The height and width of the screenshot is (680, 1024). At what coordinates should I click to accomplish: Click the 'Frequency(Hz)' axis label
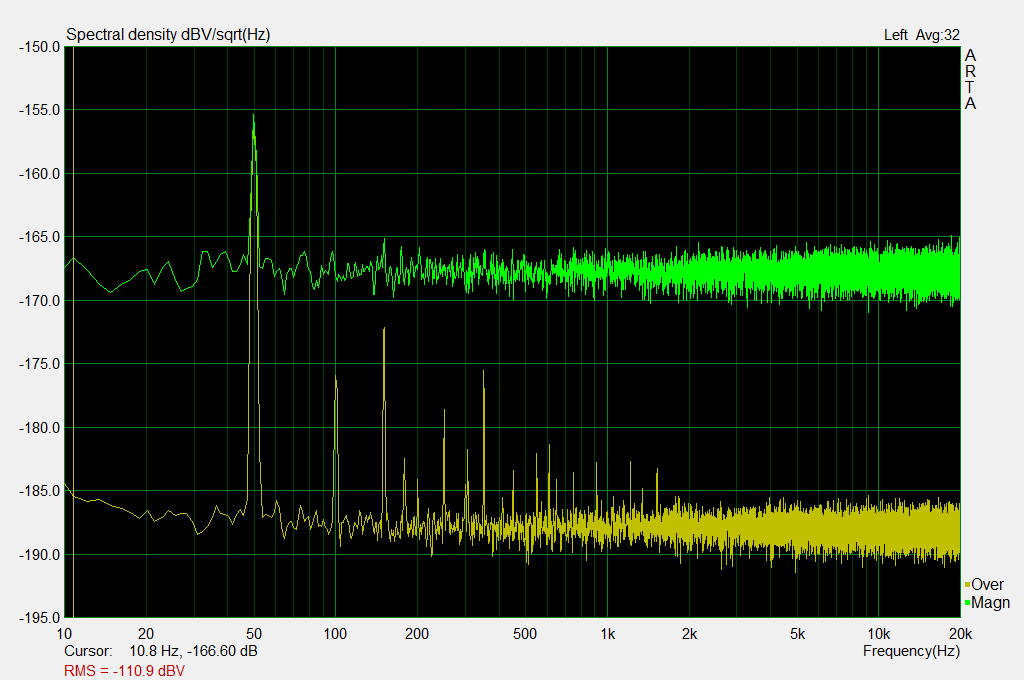click(911, 651)
